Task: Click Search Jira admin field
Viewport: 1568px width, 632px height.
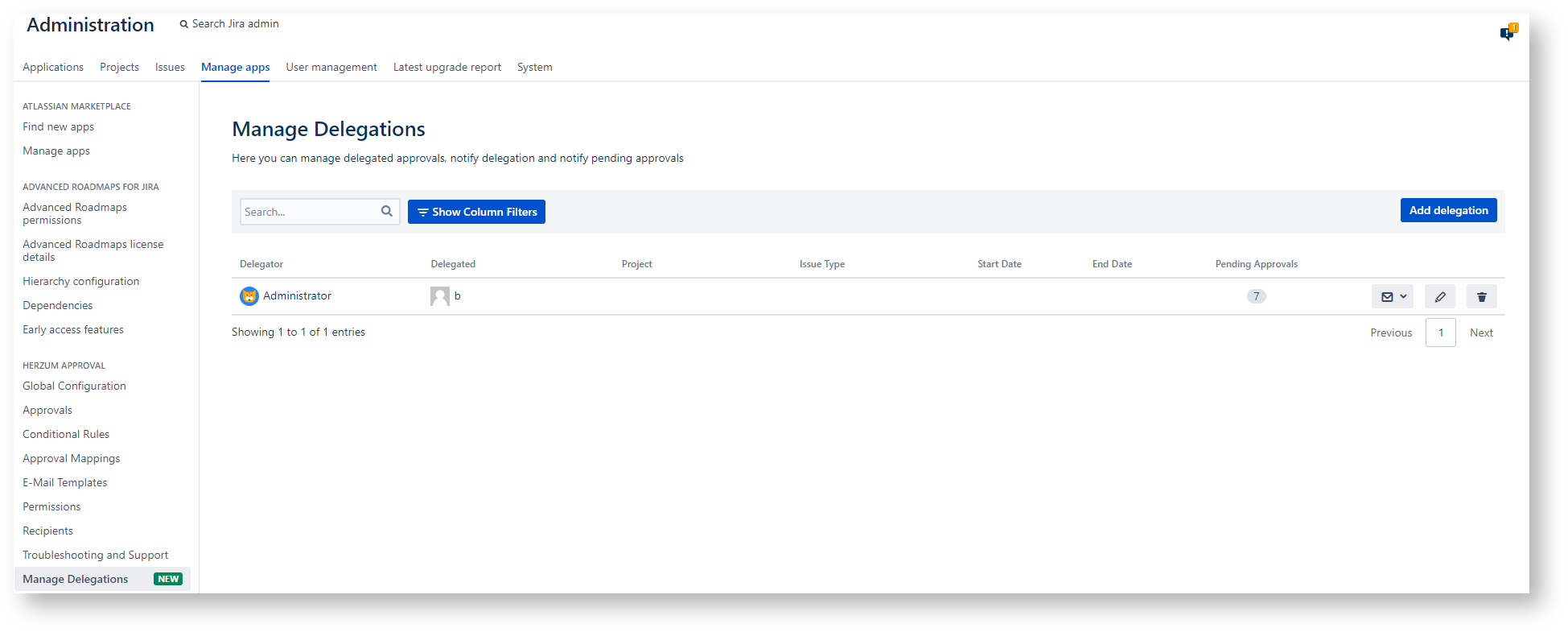Action: [x=235, y=24]
